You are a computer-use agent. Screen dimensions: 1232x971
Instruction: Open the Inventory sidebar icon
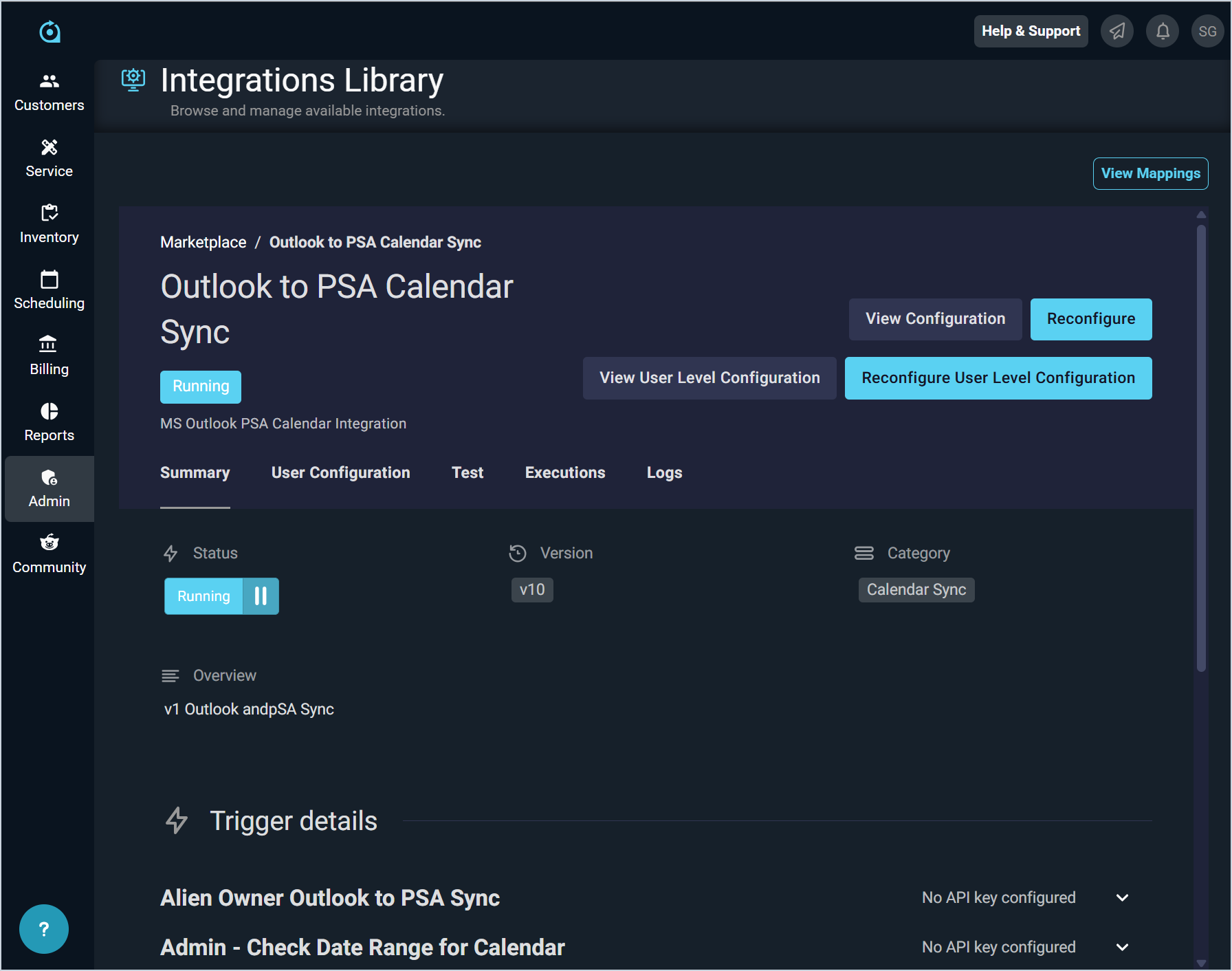pyautogui.click(x=49, y=214)
